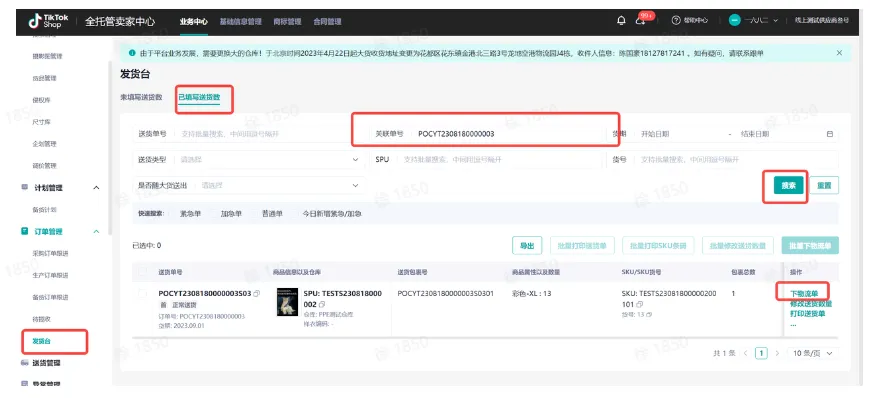Click the 订单管理 sidebar icon

(25, 231)
